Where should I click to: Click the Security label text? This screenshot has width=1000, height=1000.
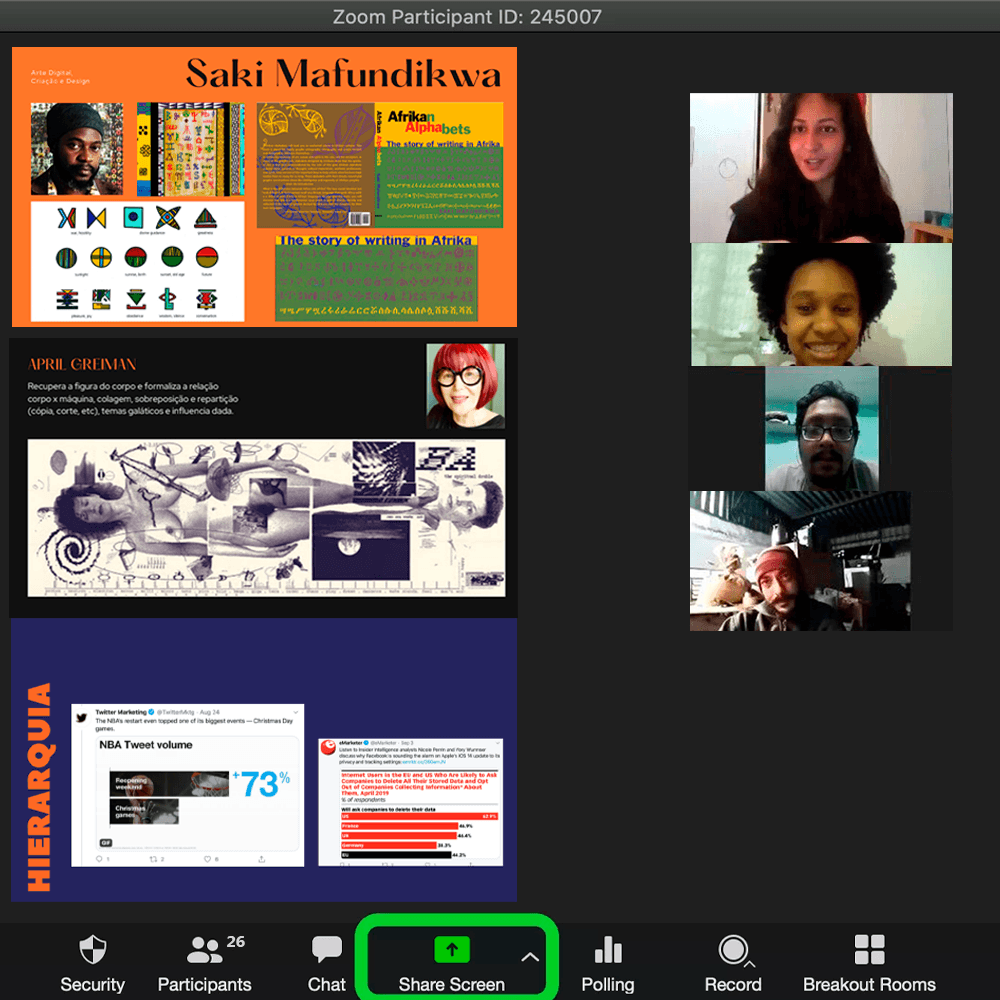92,985
